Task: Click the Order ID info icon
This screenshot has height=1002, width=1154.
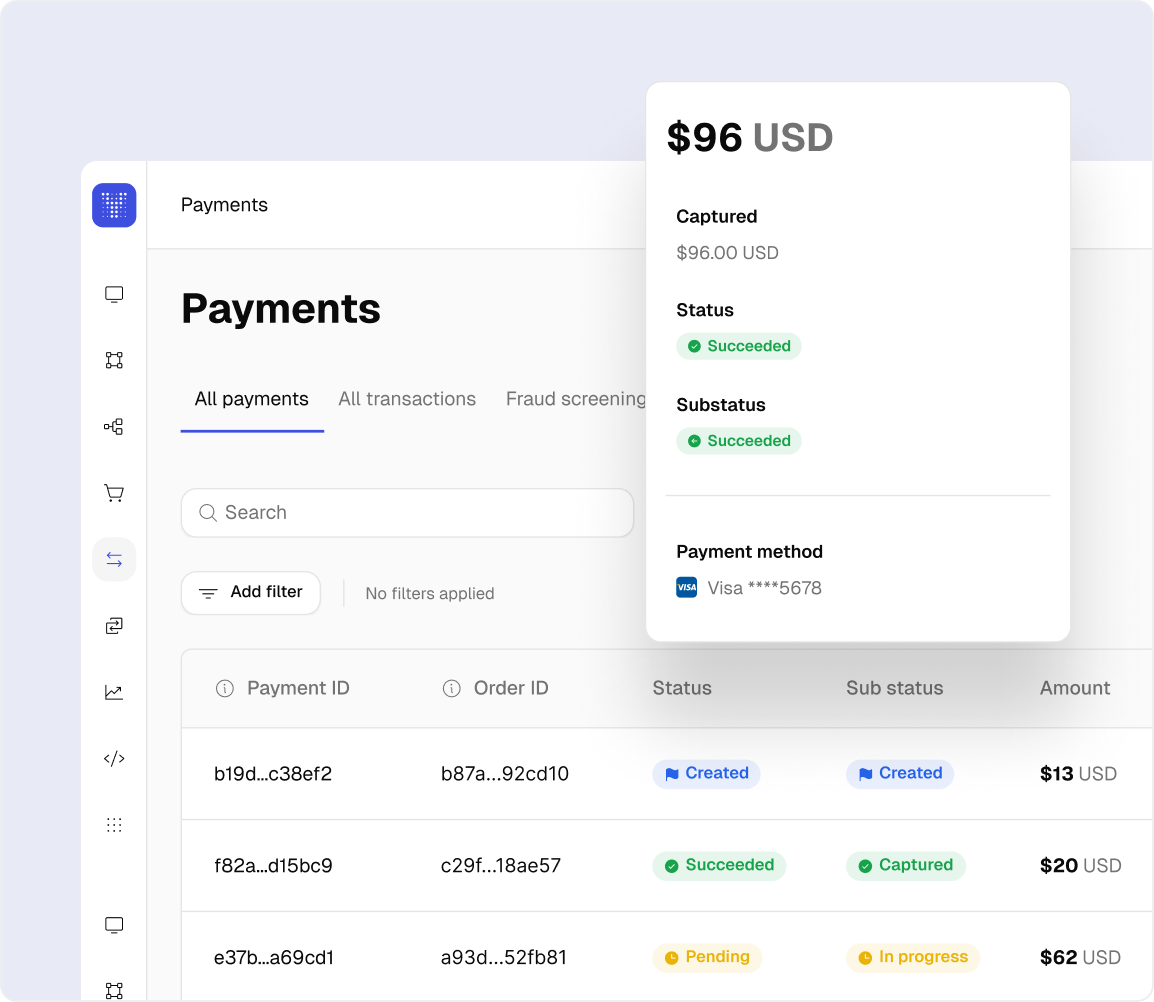Action: 451,688
